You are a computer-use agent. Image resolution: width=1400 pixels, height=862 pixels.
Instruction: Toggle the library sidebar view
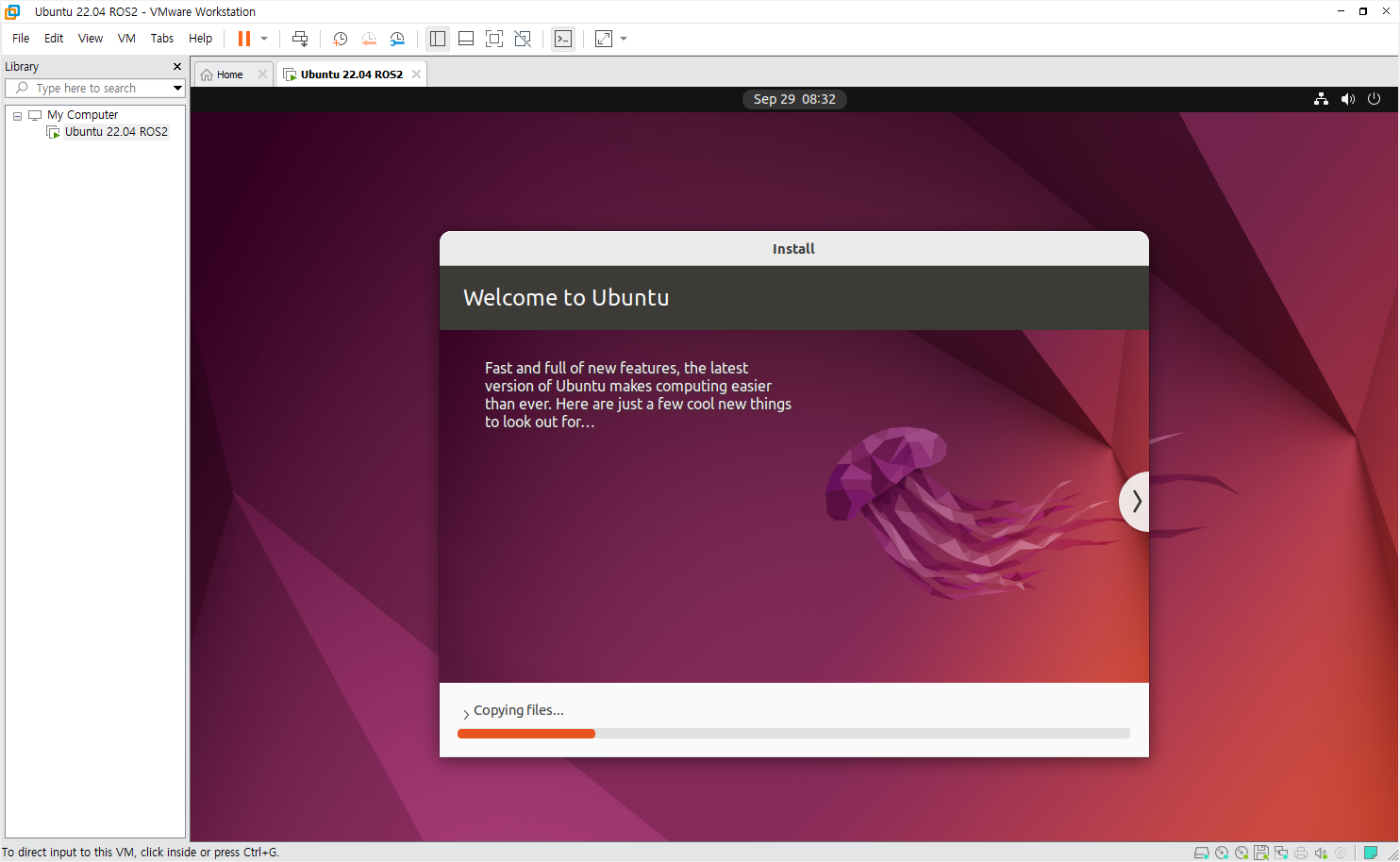pos(438,39)
